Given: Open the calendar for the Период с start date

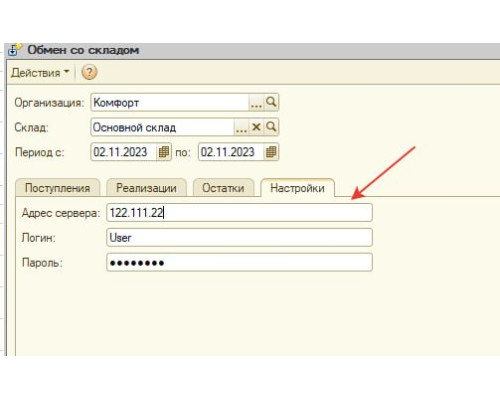Looking at the screenshot, I should click(164, 152).
